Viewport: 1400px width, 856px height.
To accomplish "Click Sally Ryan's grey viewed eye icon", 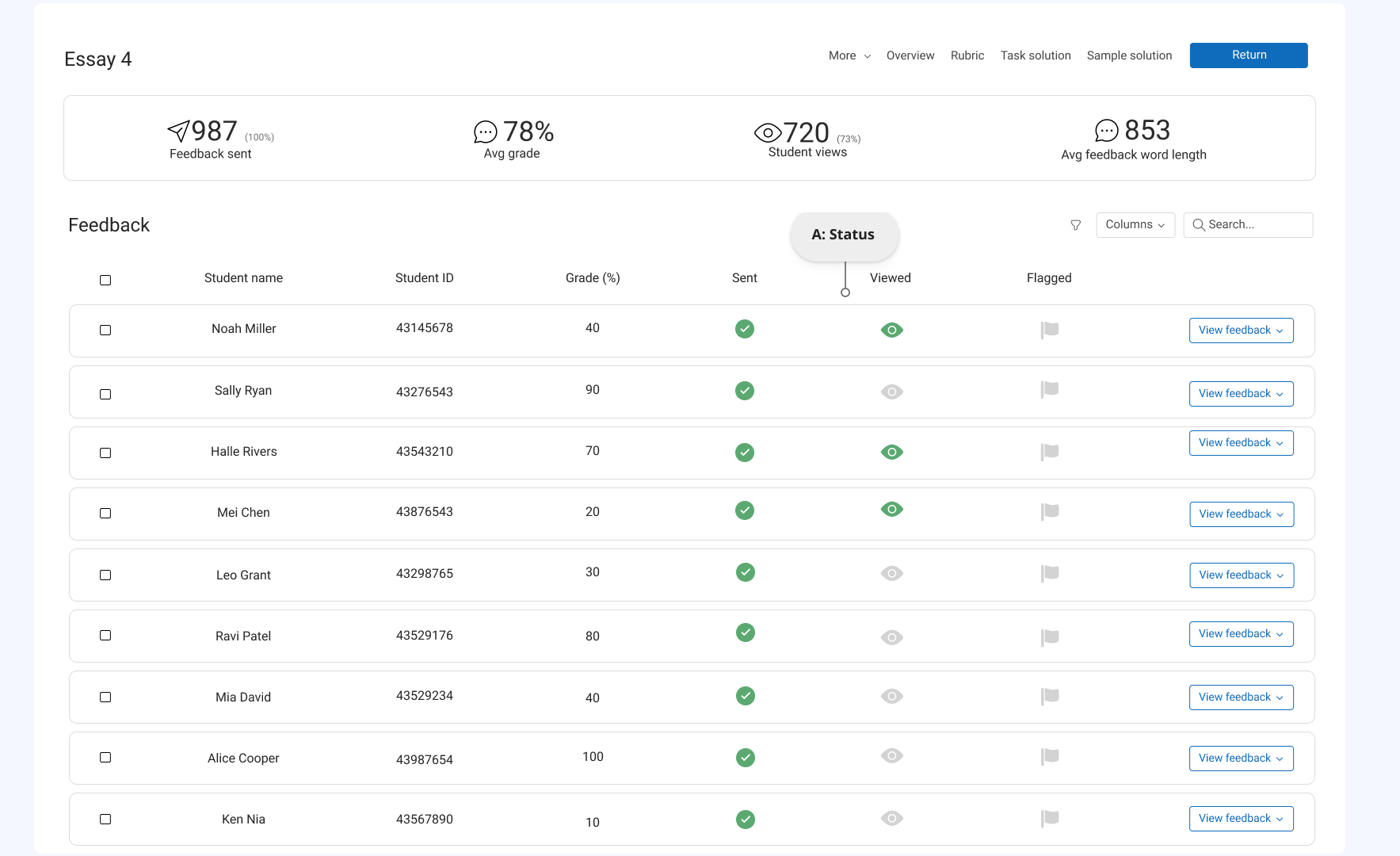I will pyautogui.click(x=892, y=392).
